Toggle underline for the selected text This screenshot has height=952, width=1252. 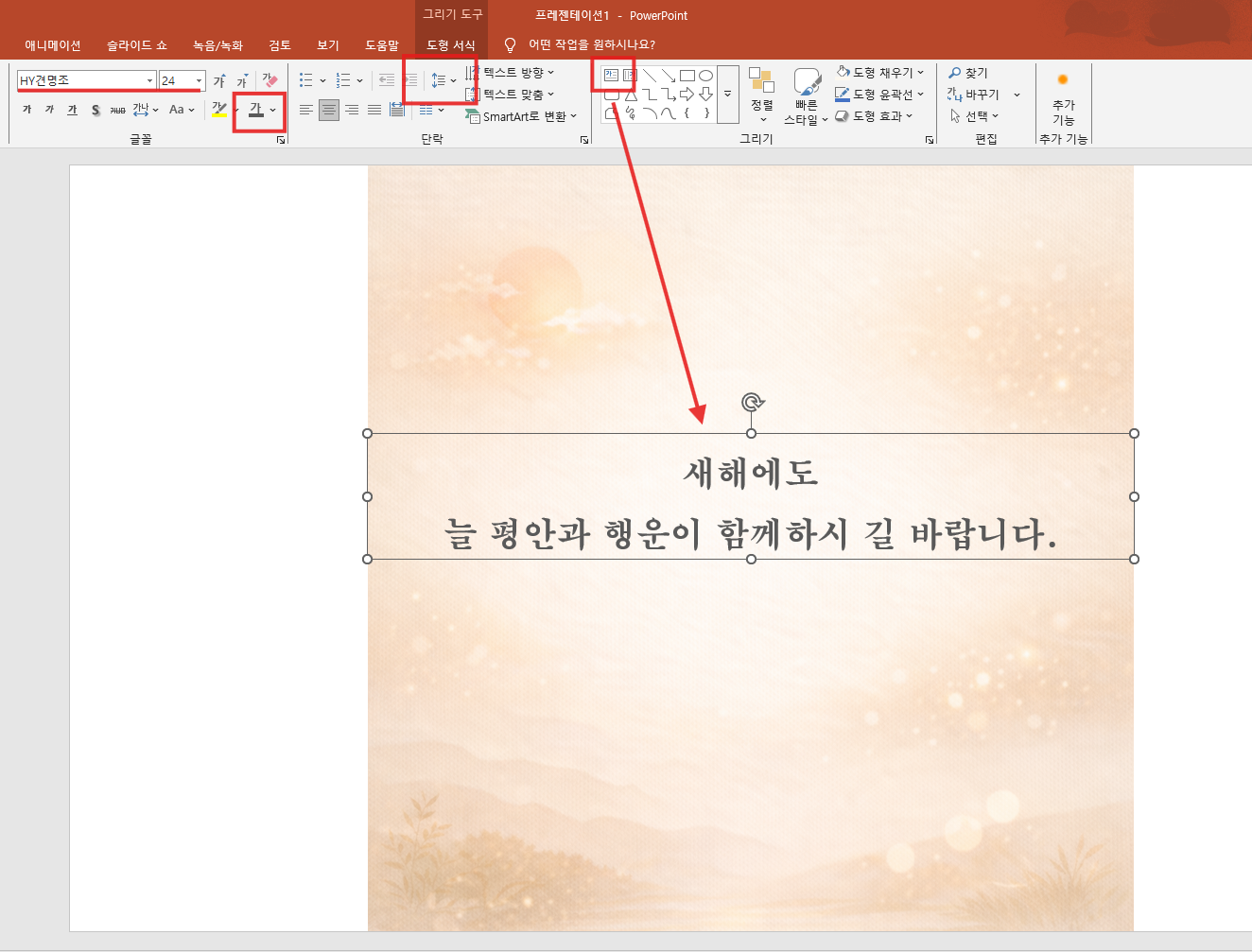72,109
